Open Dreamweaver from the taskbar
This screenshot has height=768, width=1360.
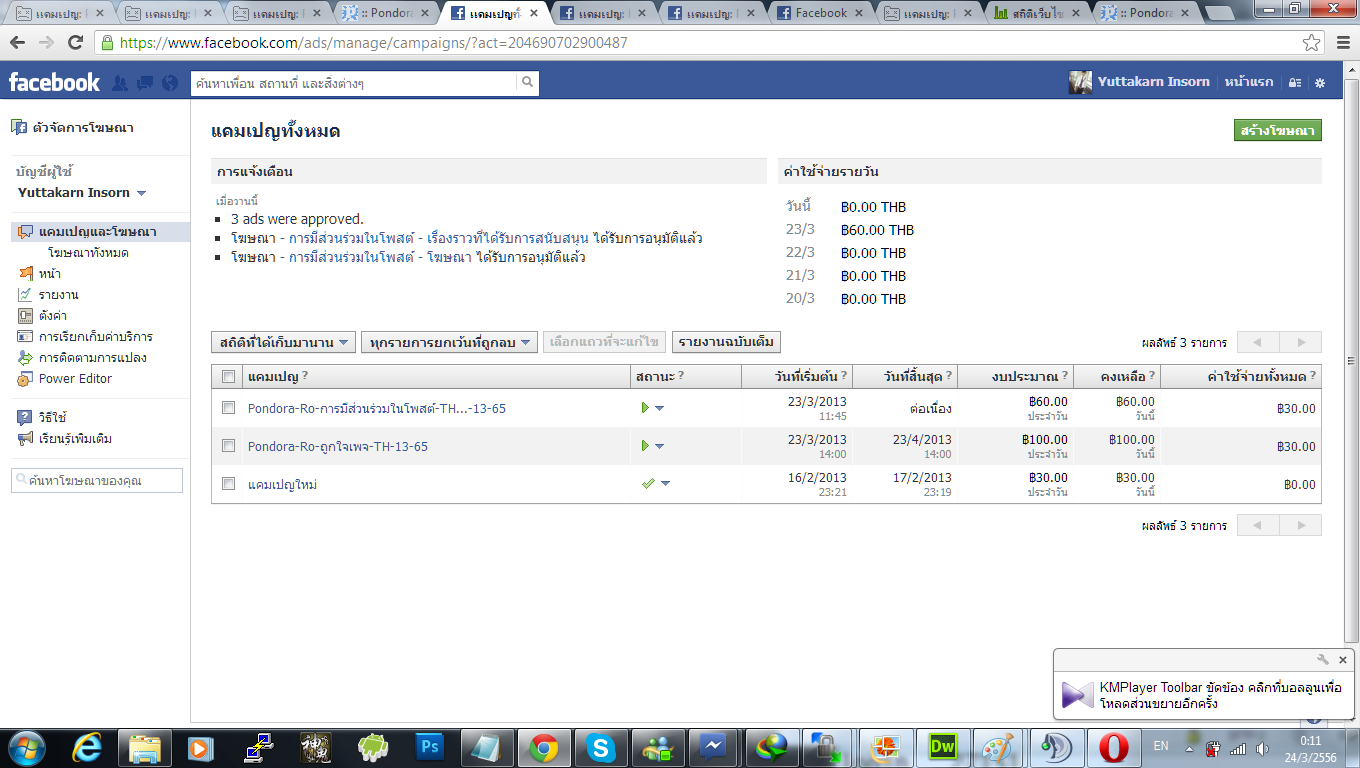943,747
